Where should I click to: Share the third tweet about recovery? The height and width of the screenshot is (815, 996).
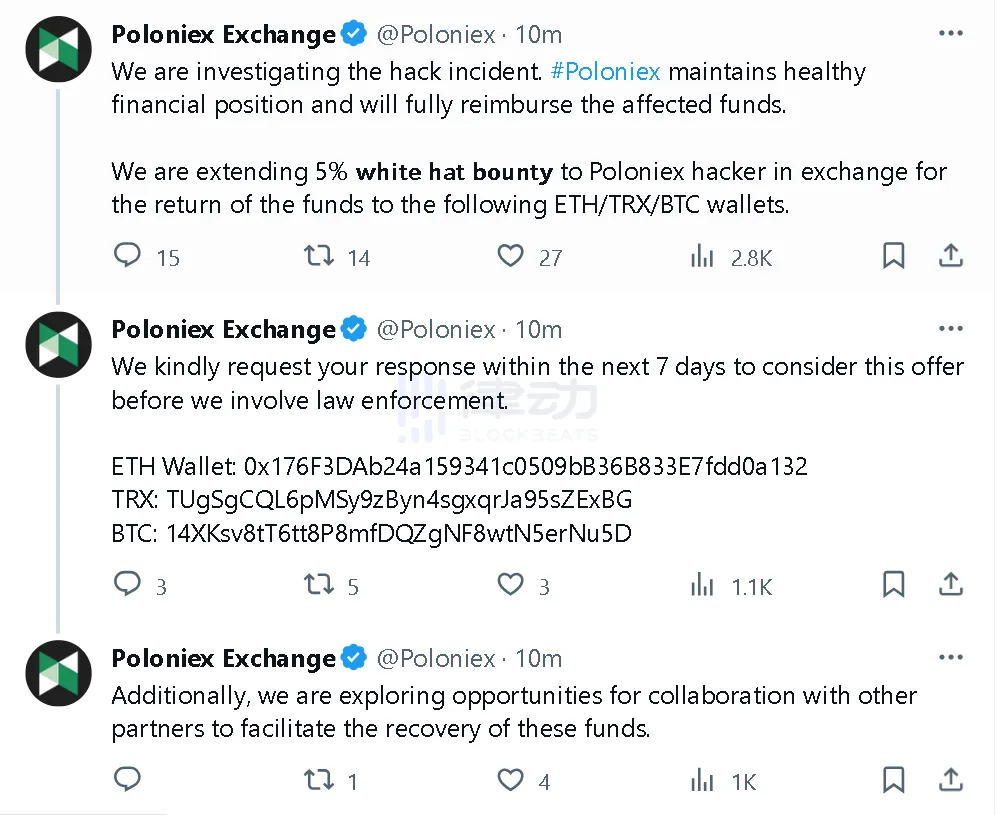pos(951,779)
